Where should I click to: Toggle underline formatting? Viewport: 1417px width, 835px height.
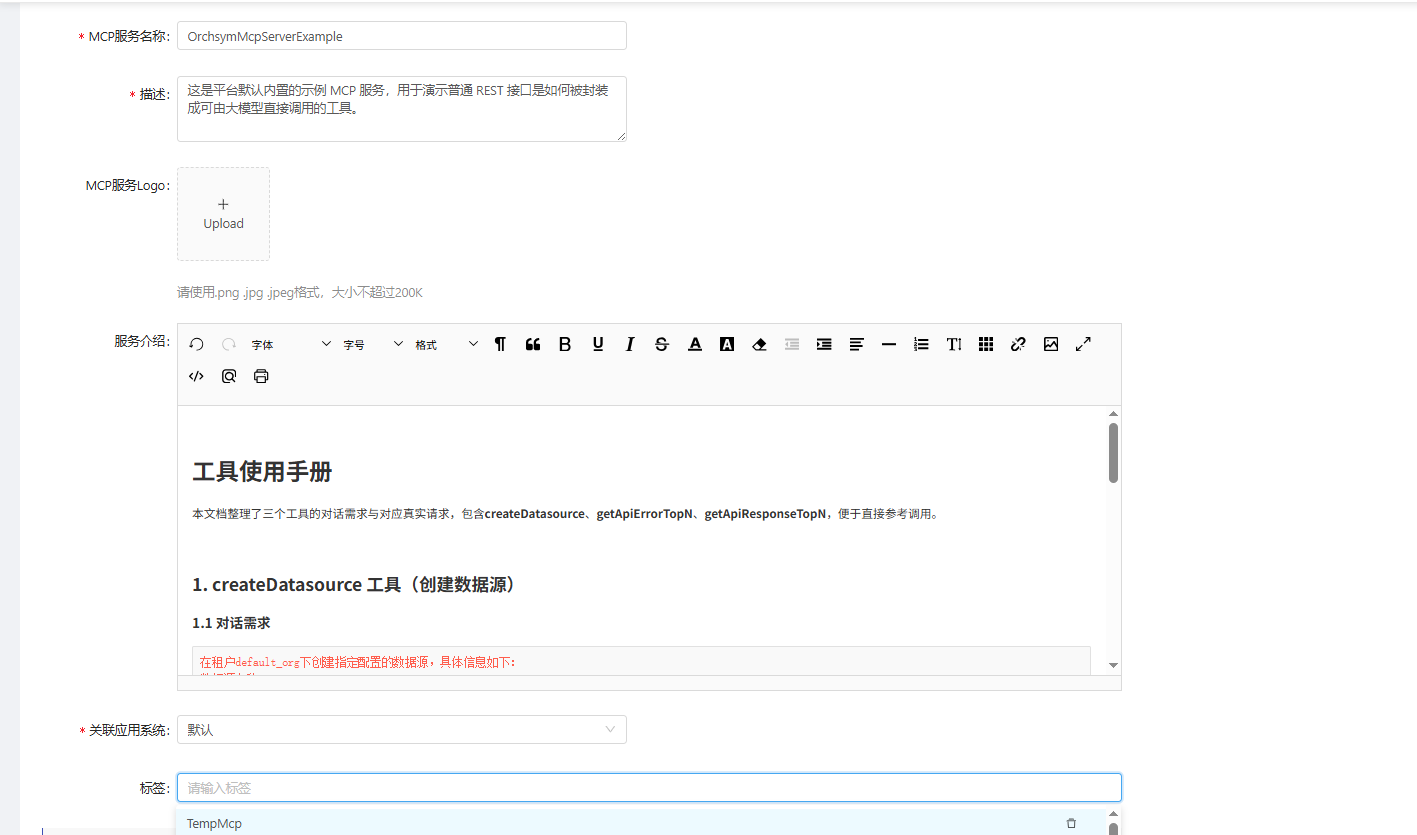597,343
